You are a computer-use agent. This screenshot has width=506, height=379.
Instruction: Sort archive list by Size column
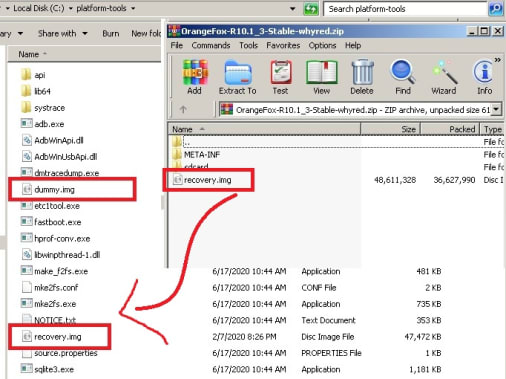click(390, 129)
